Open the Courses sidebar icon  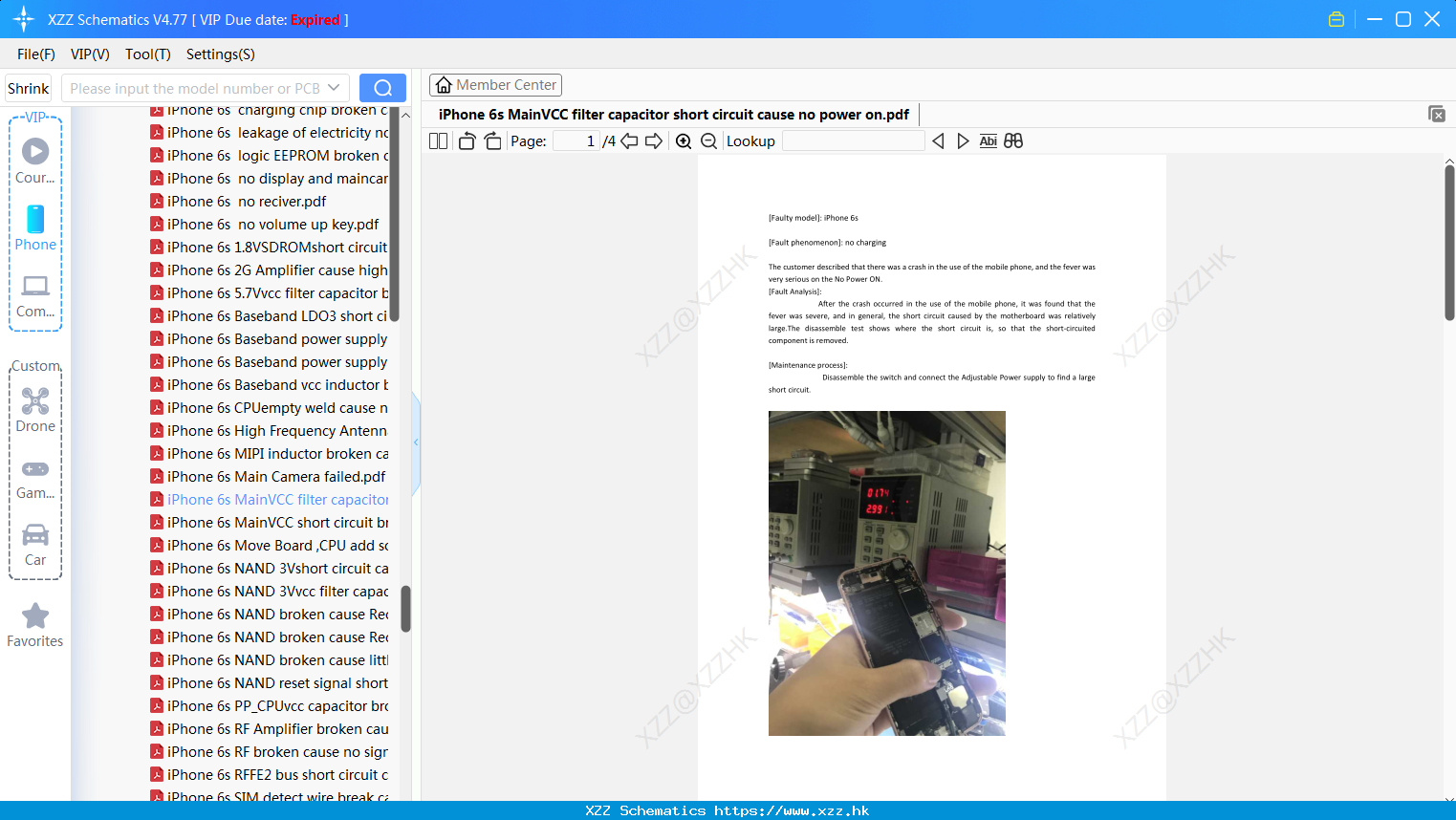(x=35, y=161)
